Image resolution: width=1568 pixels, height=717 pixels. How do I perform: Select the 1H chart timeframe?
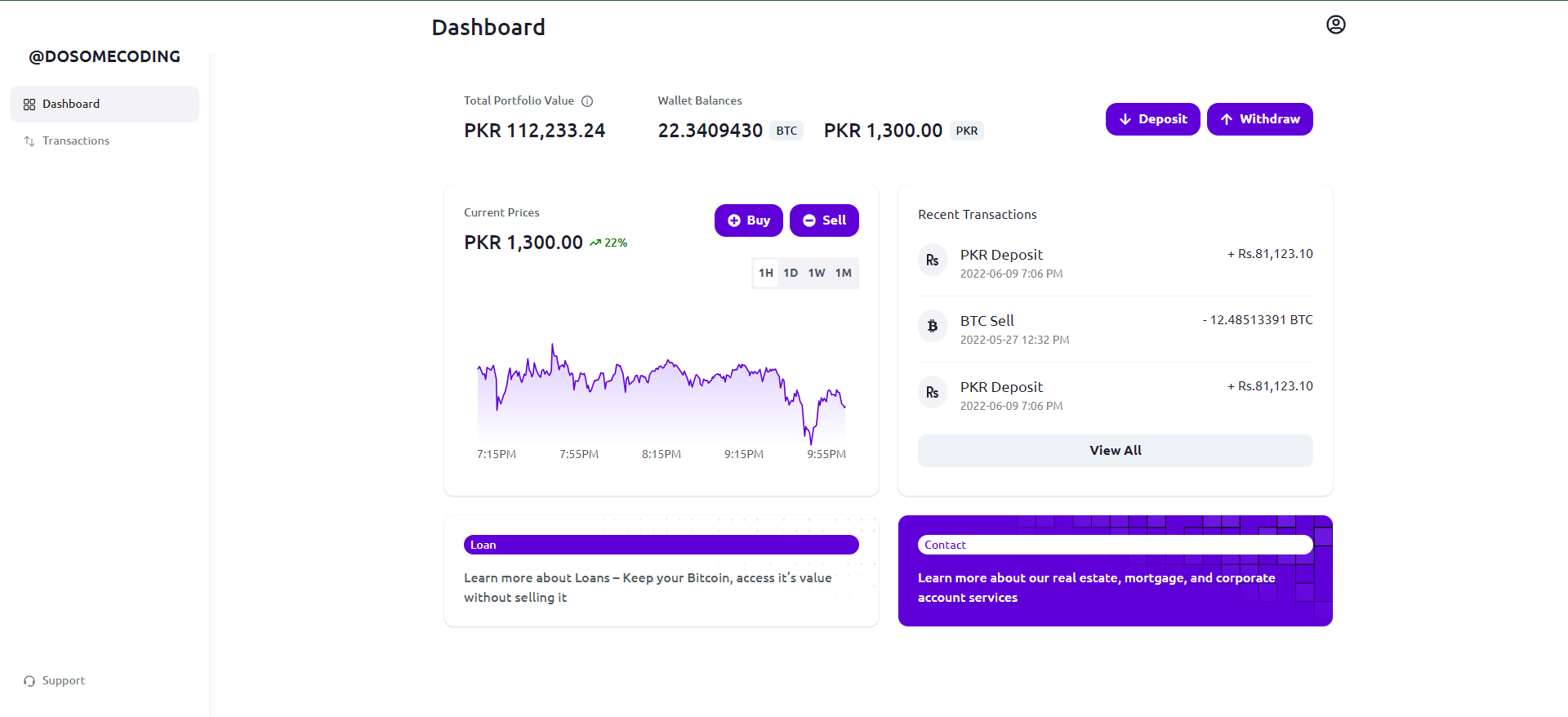point(765,273)
